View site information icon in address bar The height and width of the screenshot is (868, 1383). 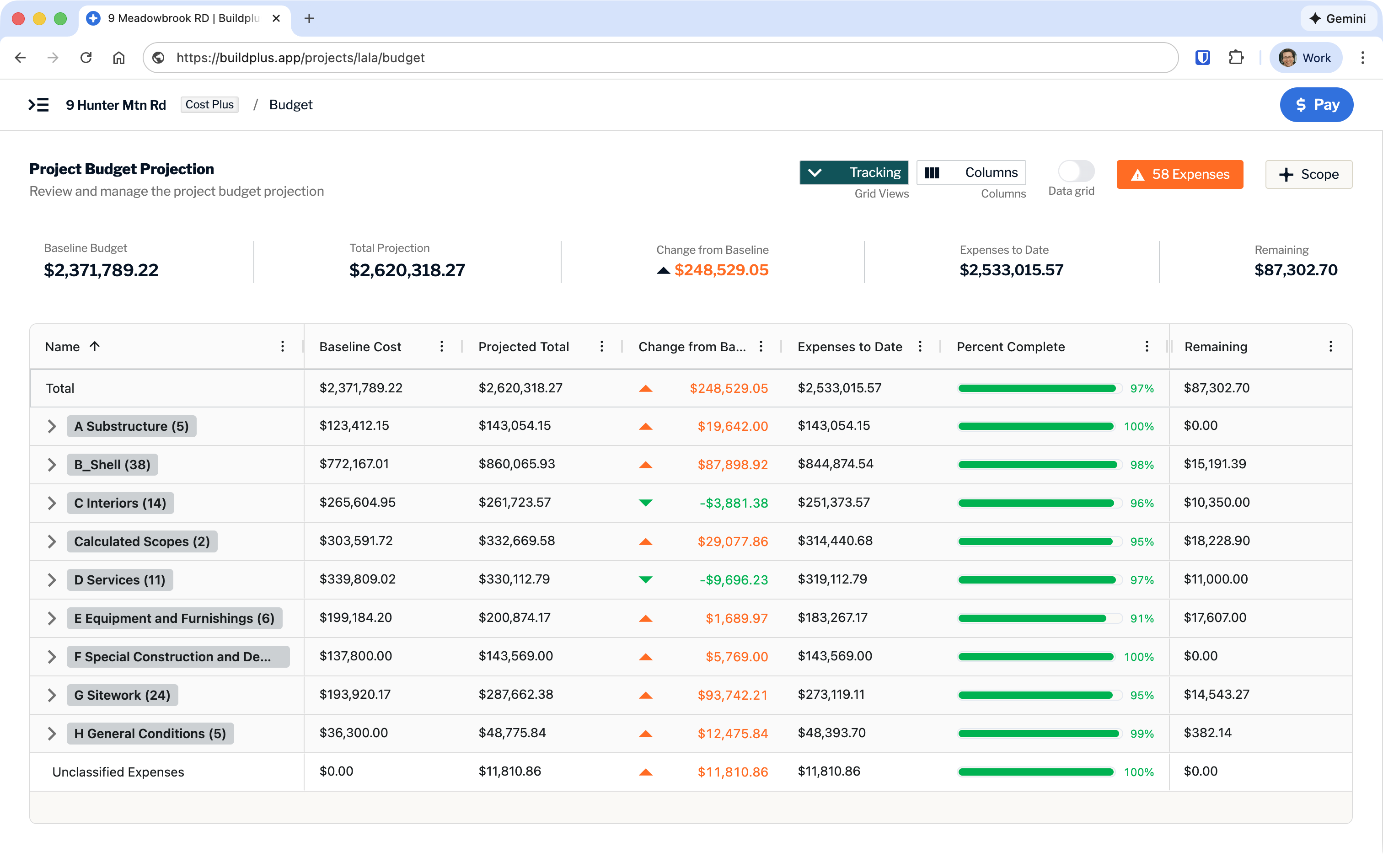pyautogui.click(x=159, y=58)
